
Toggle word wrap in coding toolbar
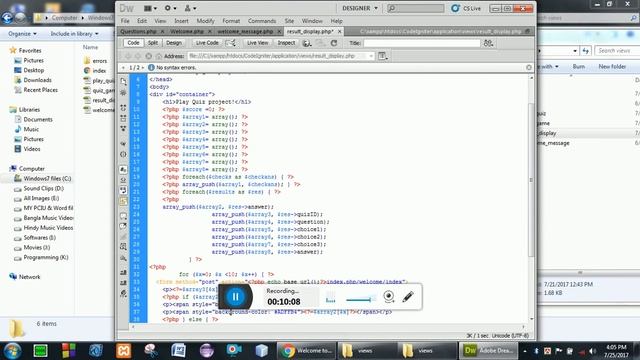click(x=123, y=190)
